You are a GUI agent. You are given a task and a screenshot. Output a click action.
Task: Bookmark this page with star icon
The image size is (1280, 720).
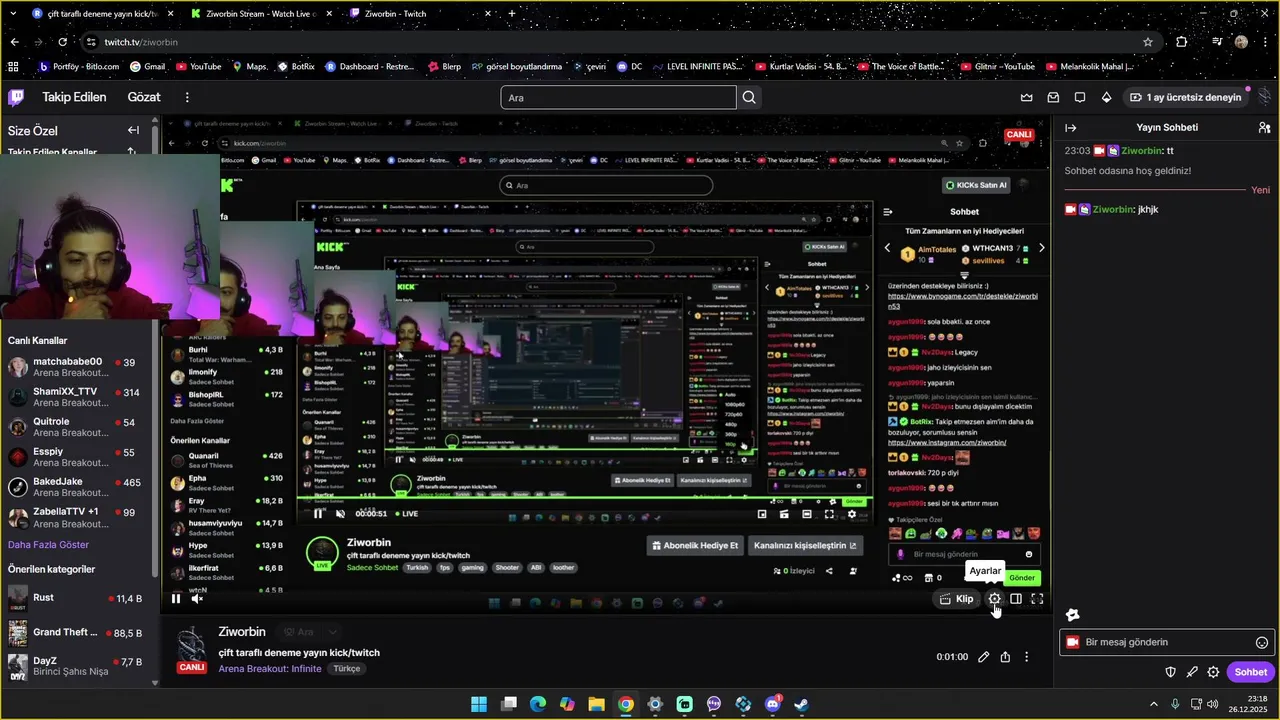coord(1148,42)
